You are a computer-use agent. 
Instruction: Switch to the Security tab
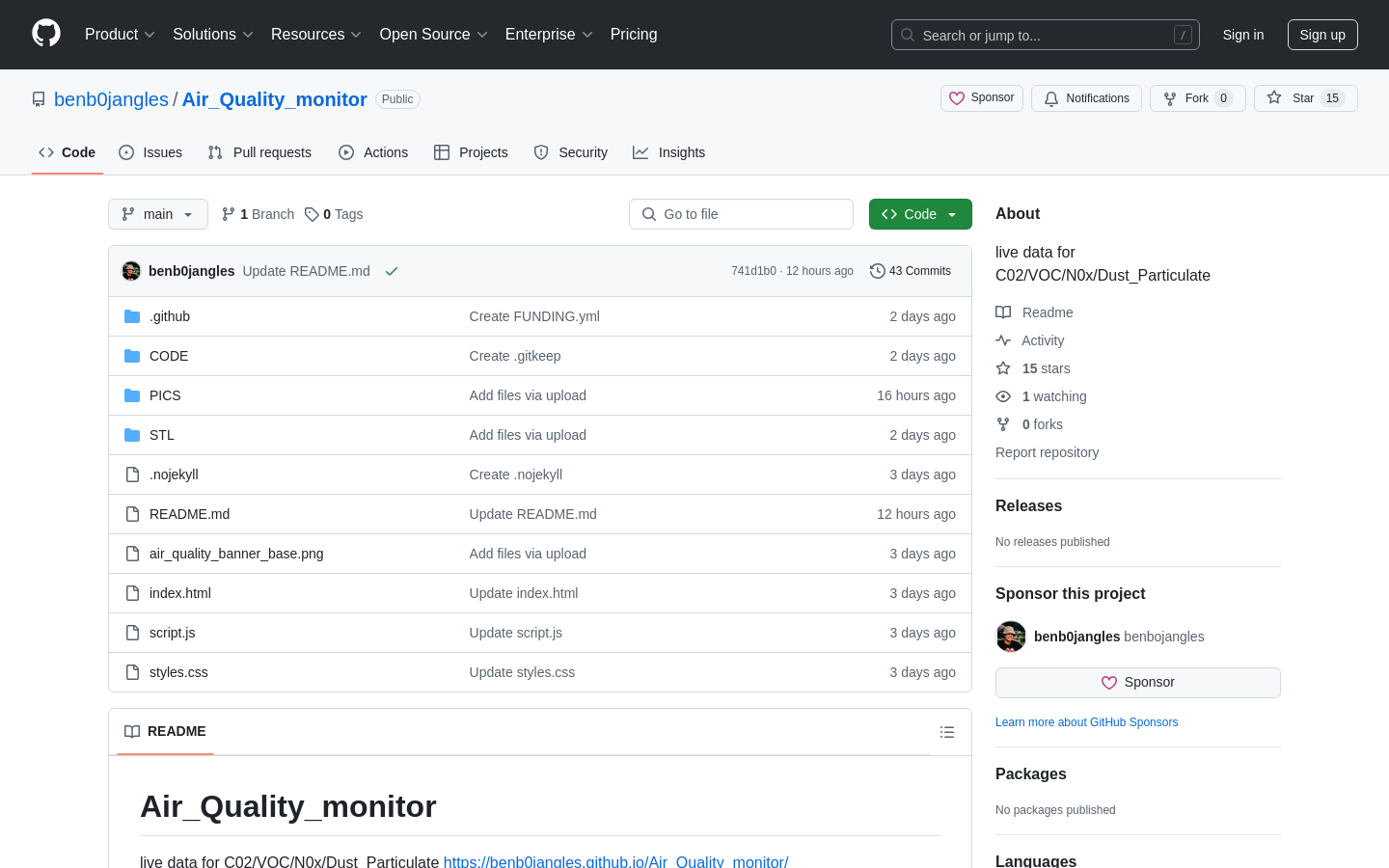pyautogui.click(x=571, y=152)
